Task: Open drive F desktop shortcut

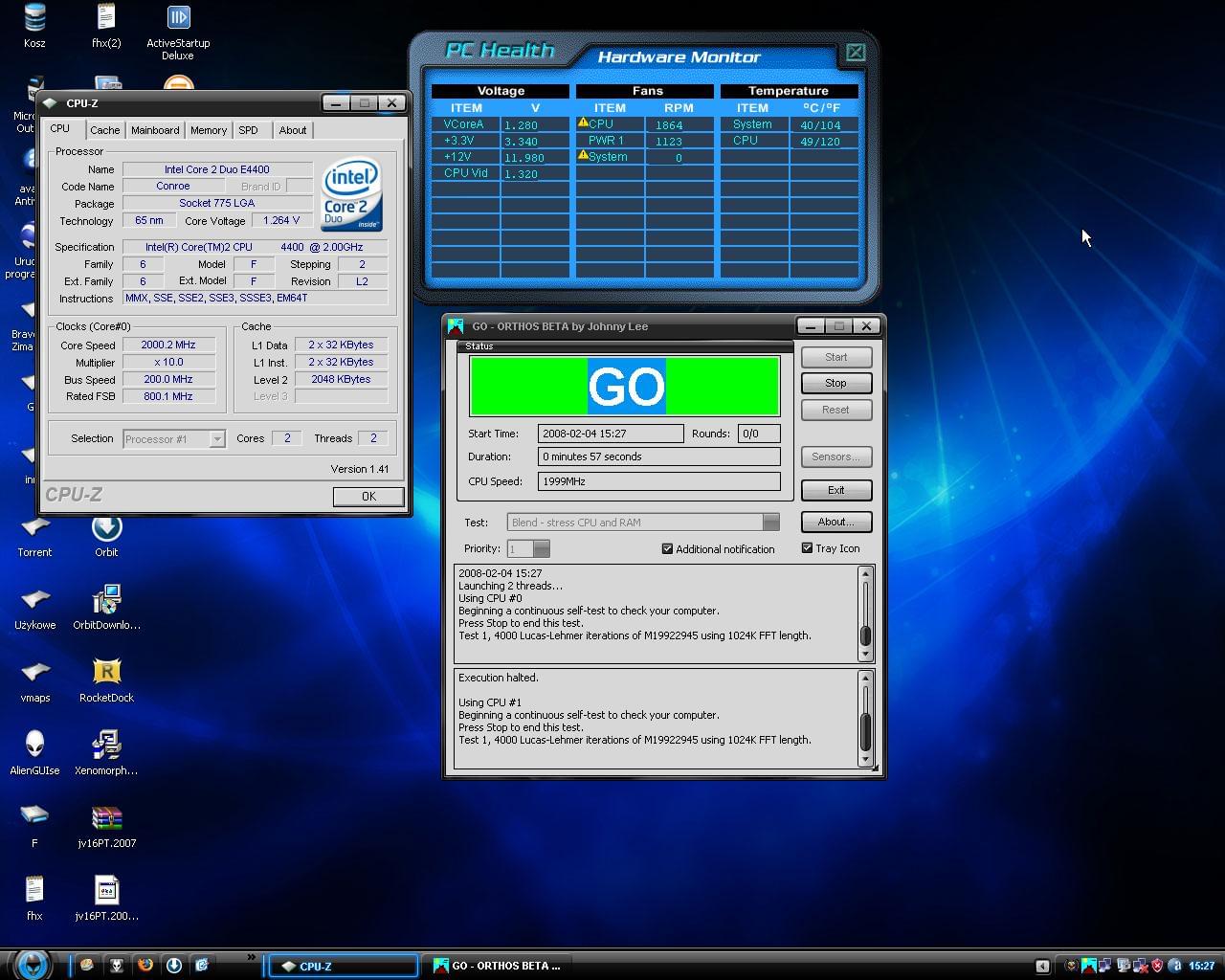Action: [x=34, y=825]
